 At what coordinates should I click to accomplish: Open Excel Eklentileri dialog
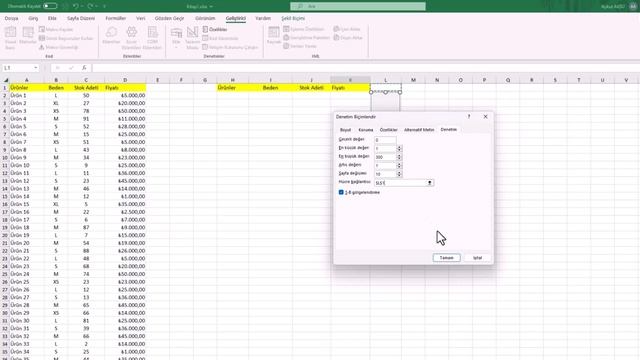click(x=131, y=38)
